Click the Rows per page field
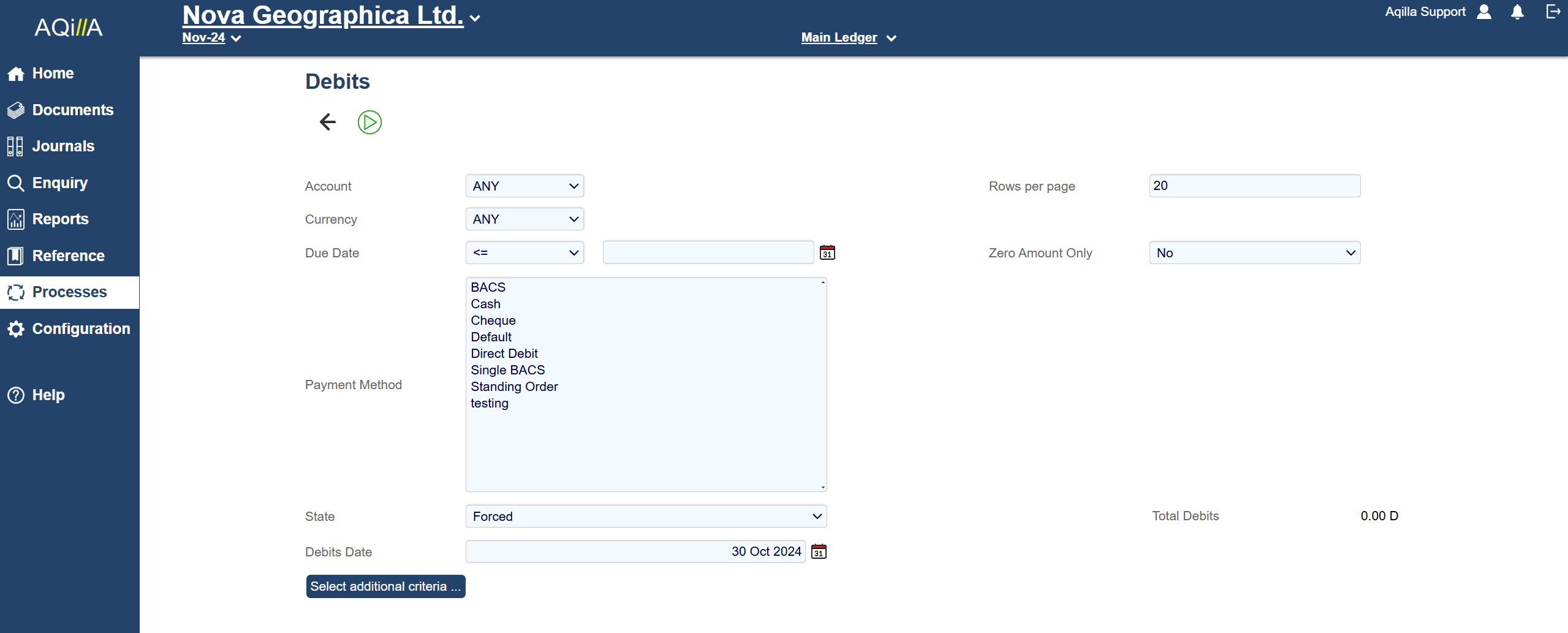Image resolution: width=1568 pixels, height=633 pixels. (x=1254, y=186)
